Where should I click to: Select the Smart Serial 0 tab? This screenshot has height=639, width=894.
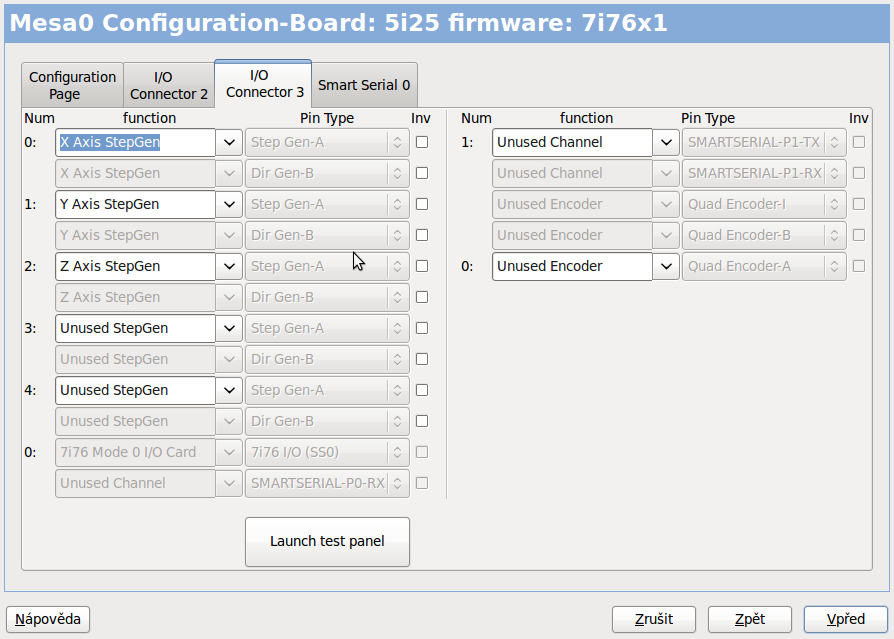click(x=364, y=86)
